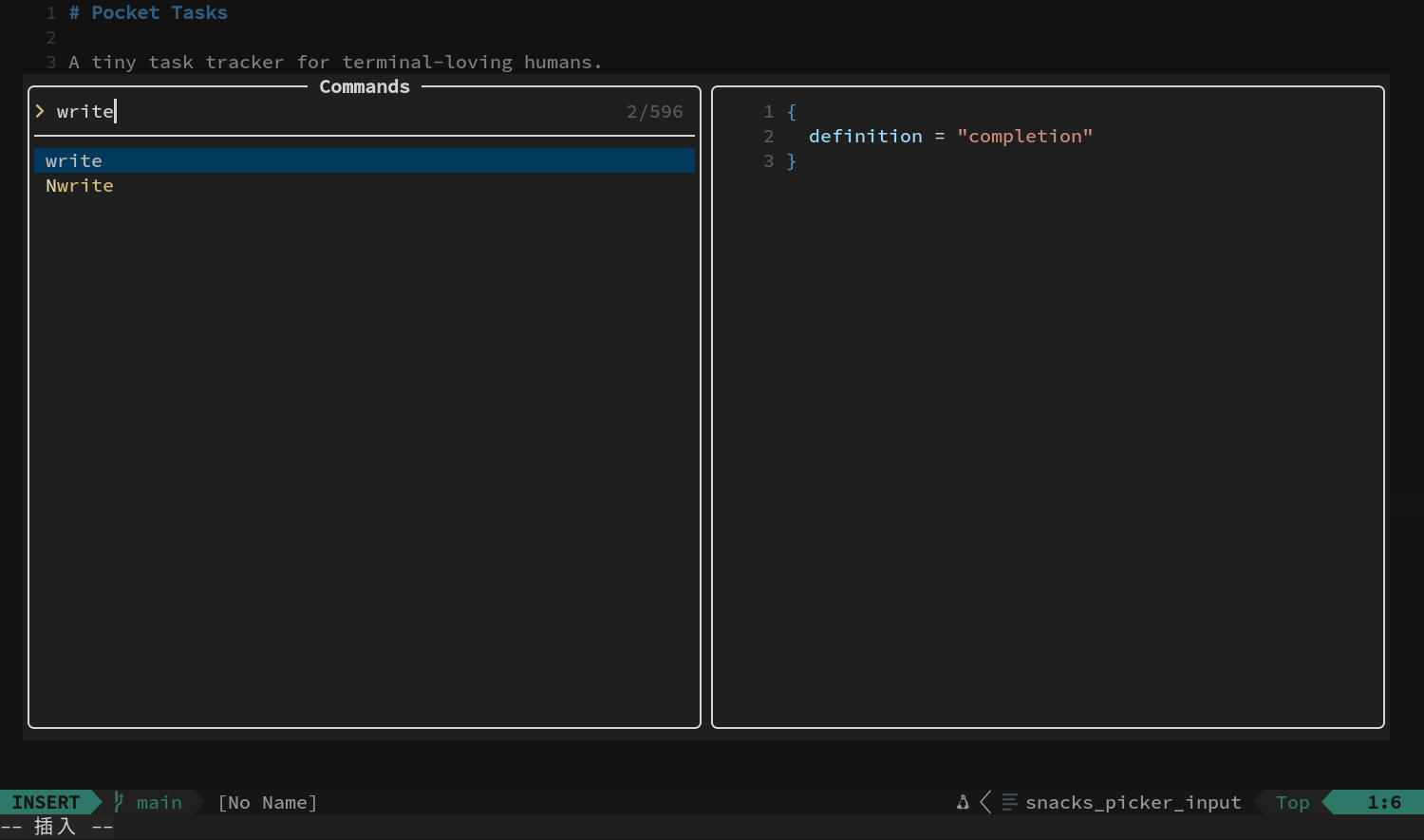
Task: Click the prompt chevron before write
Action: [x=40, y=111]
